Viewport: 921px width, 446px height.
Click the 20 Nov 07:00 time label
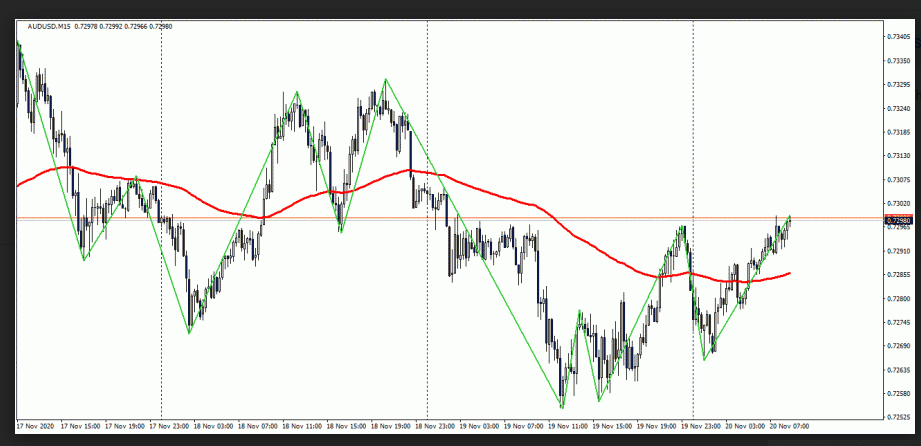tap(791, 425)
